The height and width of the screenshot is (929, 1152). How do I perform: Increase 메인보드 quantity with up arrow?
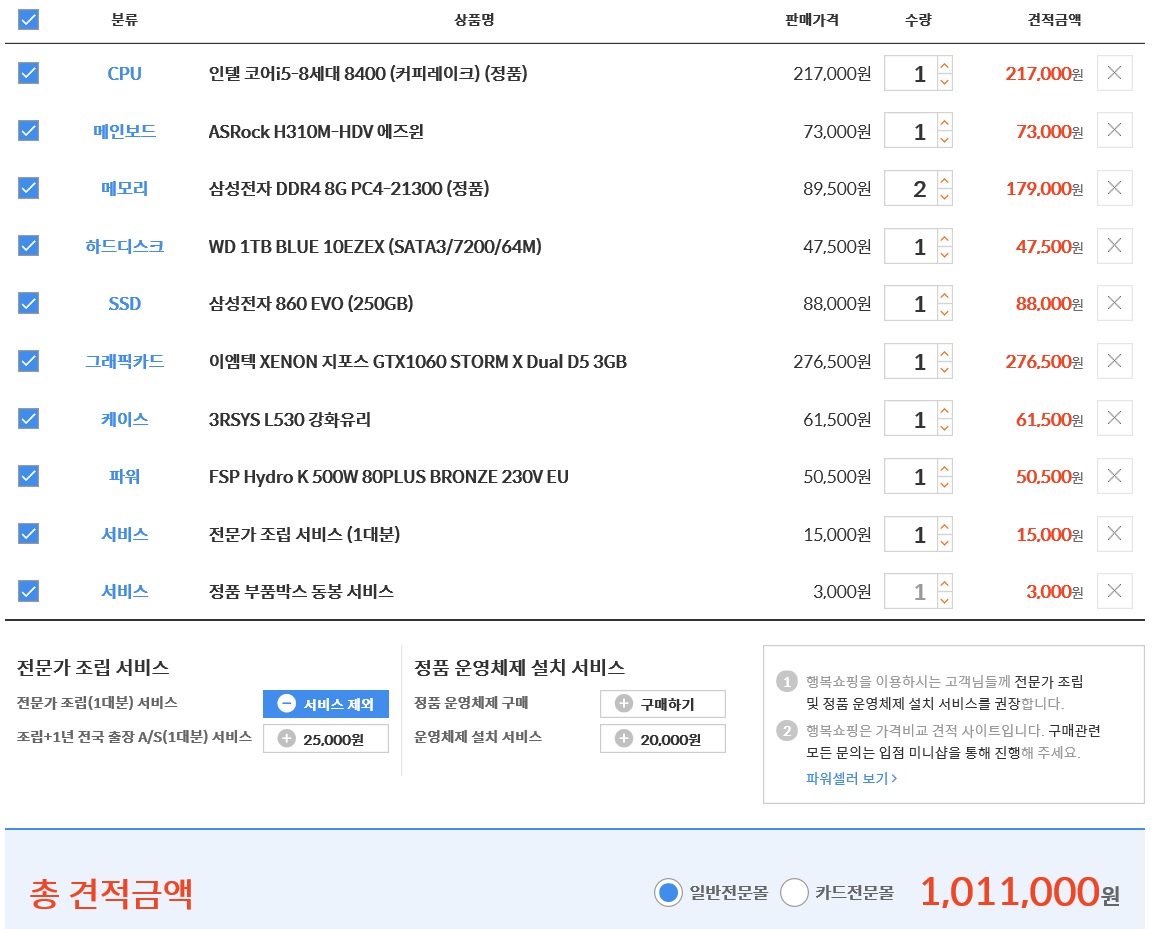click(945, 122)
